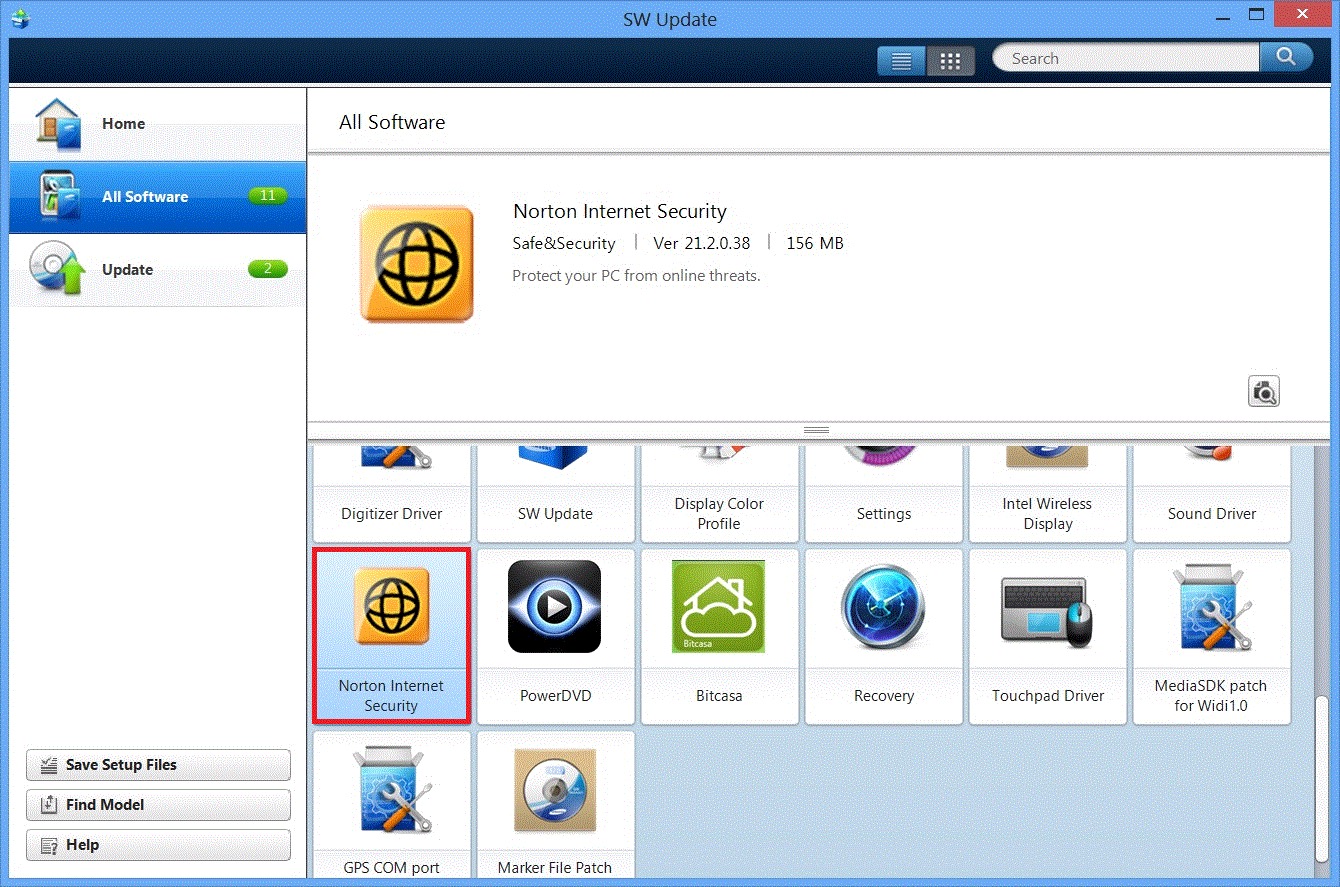Click the Ver 21.2.0.38 text
Screen dimensions: 1340x887
[x=702, y=243]
